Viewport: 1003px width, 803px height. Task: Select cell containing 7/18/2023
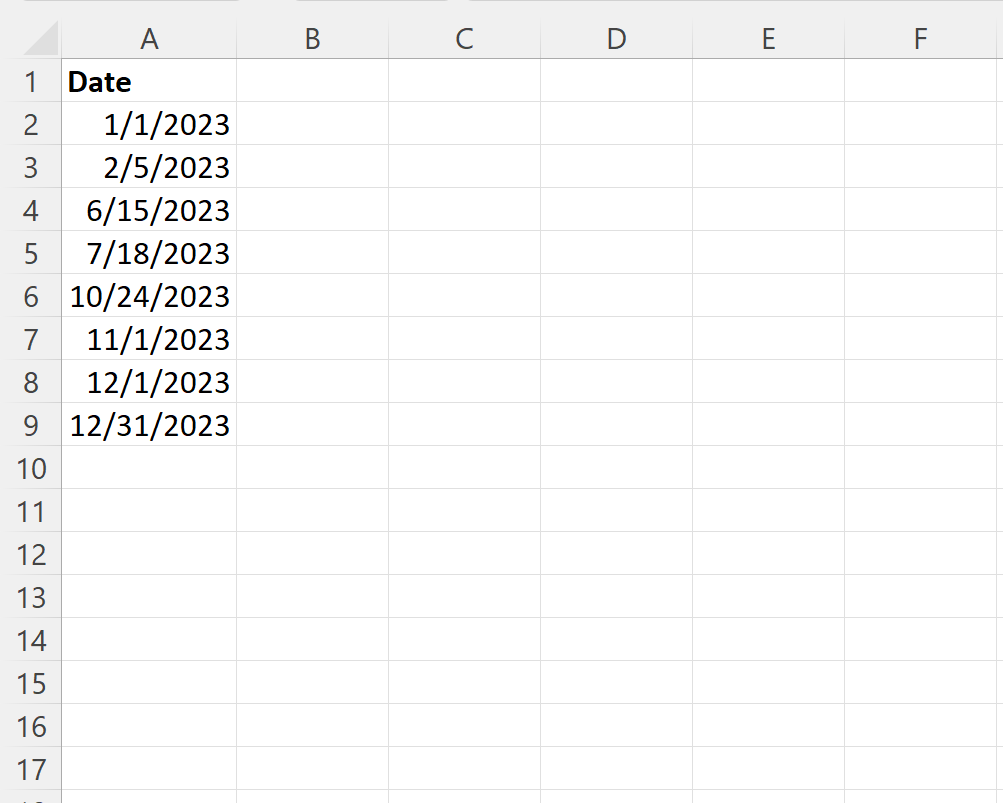point(149,253)
